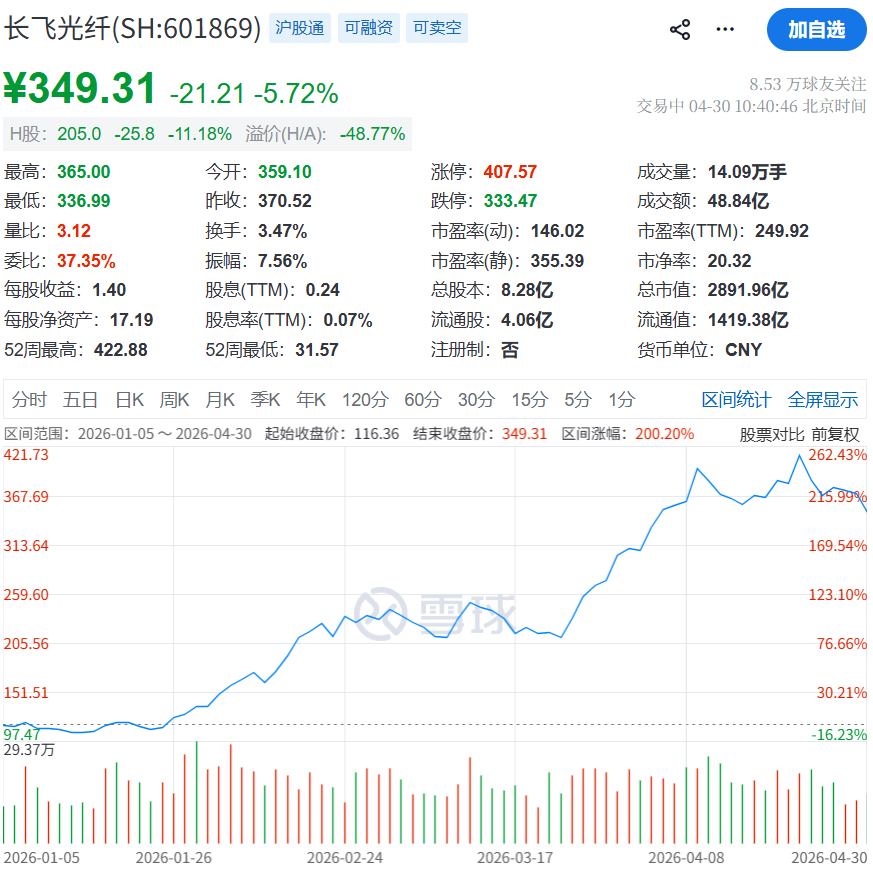873x870 pixels.
Task: Click the 加自选 button
Action: 816,30
